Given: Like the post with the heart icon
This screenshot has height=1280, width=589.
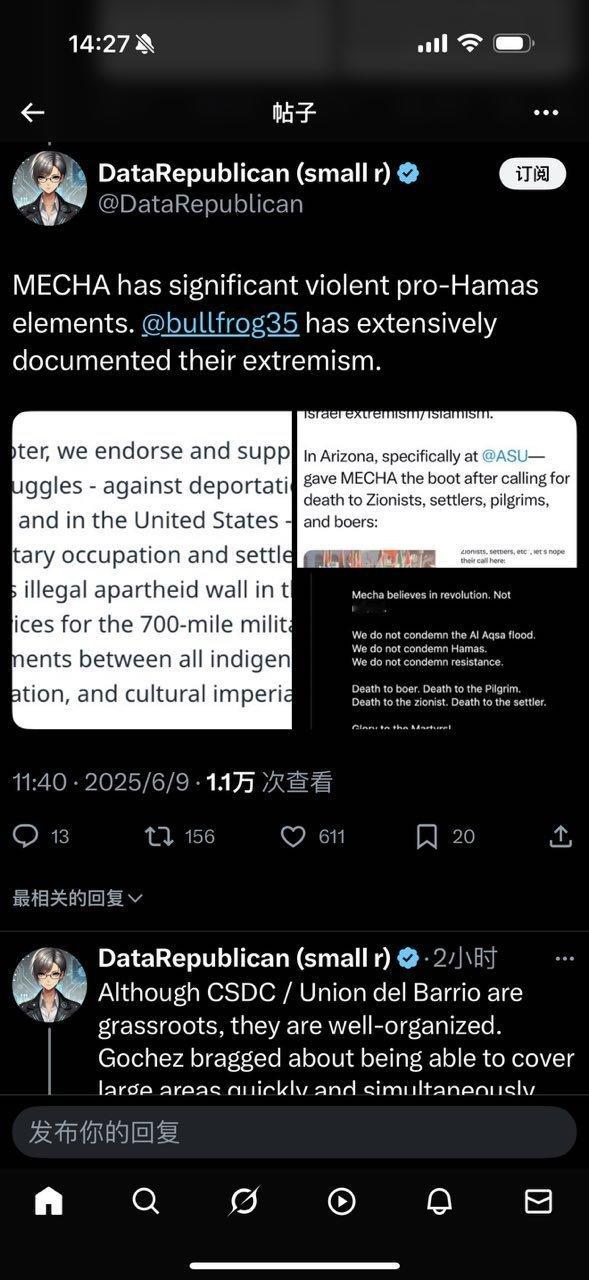Looking at the screenshot, I should 293,836.
